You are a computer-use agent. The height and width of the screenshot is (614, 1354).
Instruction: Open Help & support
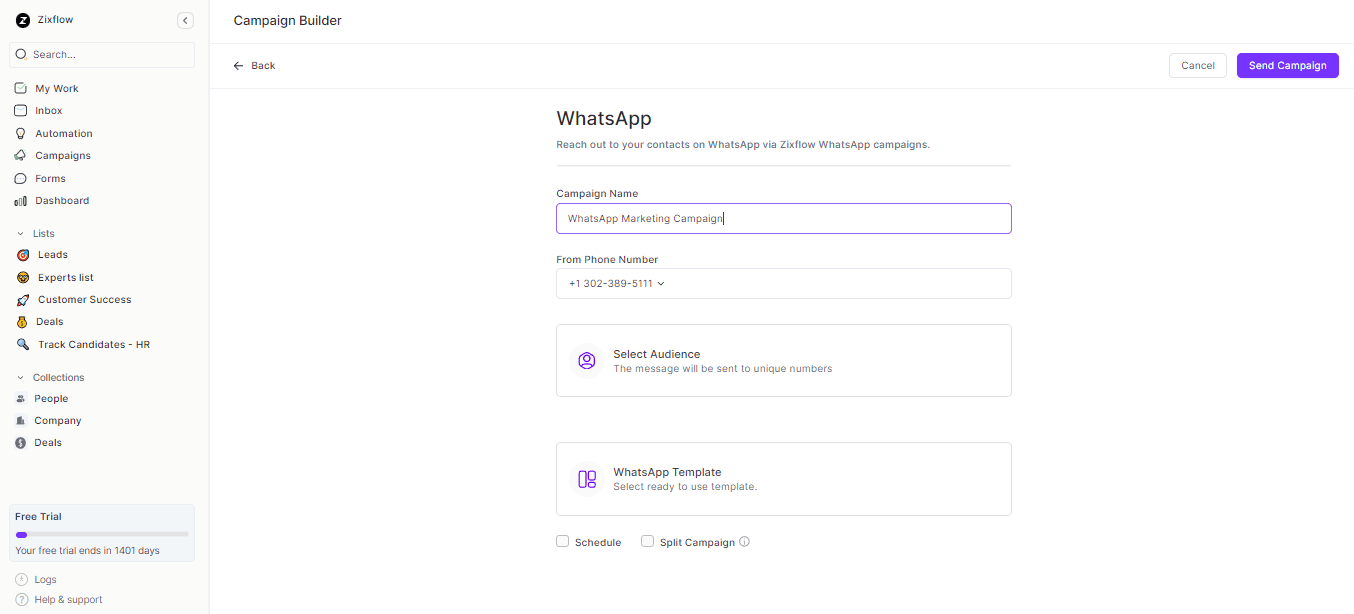(x=66, y=599)
